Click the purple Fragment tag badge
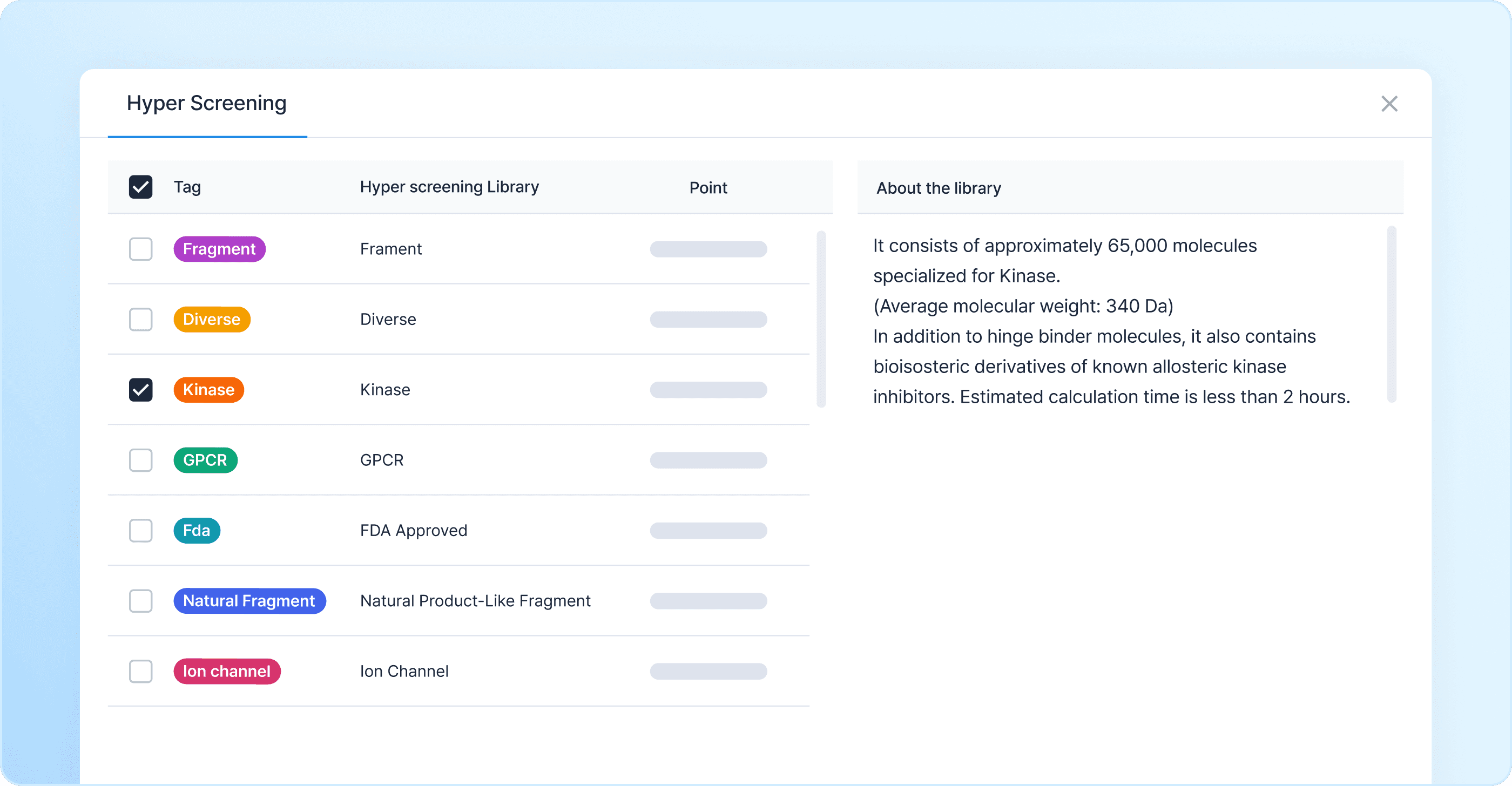 coord(219,249)
